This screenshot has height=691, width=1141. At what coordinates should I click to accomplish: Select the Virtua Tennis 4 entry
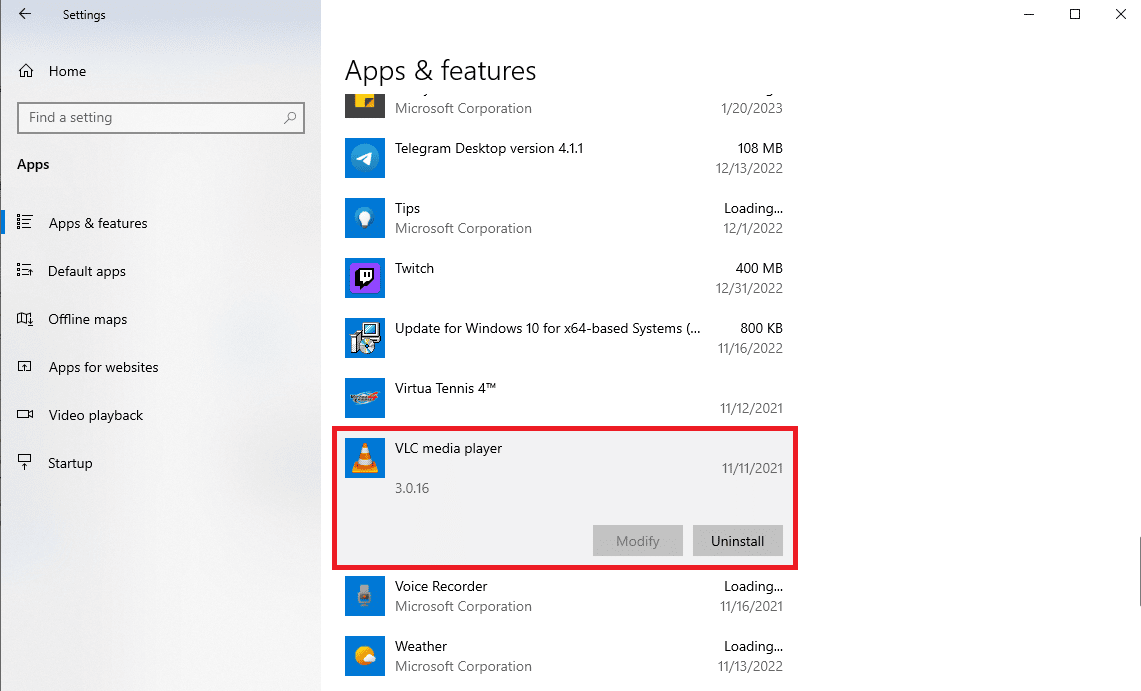[x=445, y=388]
